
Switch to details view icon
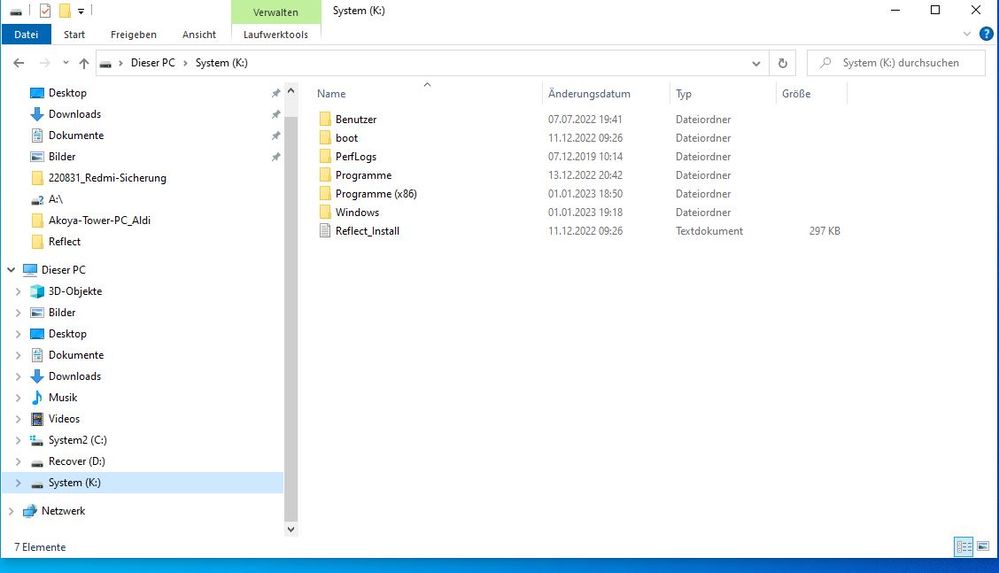click(964, 546)
